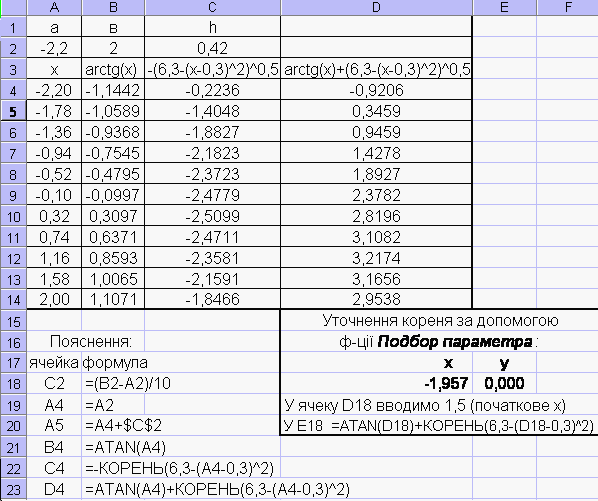Click header cell 'h' in row 1
The image size is (598, 501).
pos(212,27)
